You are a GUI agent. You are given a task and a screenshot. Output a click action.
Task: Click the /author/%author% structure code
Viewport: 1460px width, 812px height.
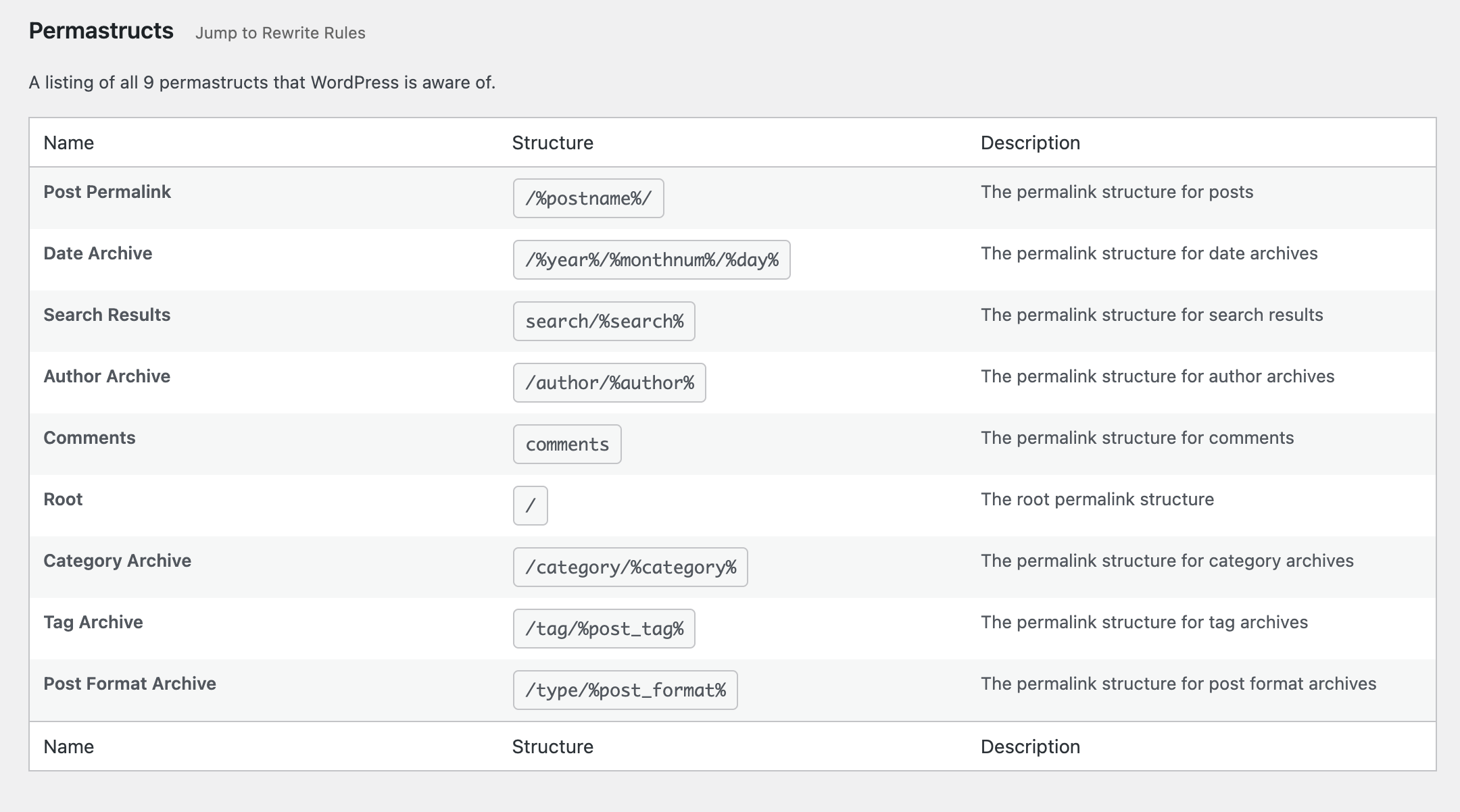[x=609, y=383]
